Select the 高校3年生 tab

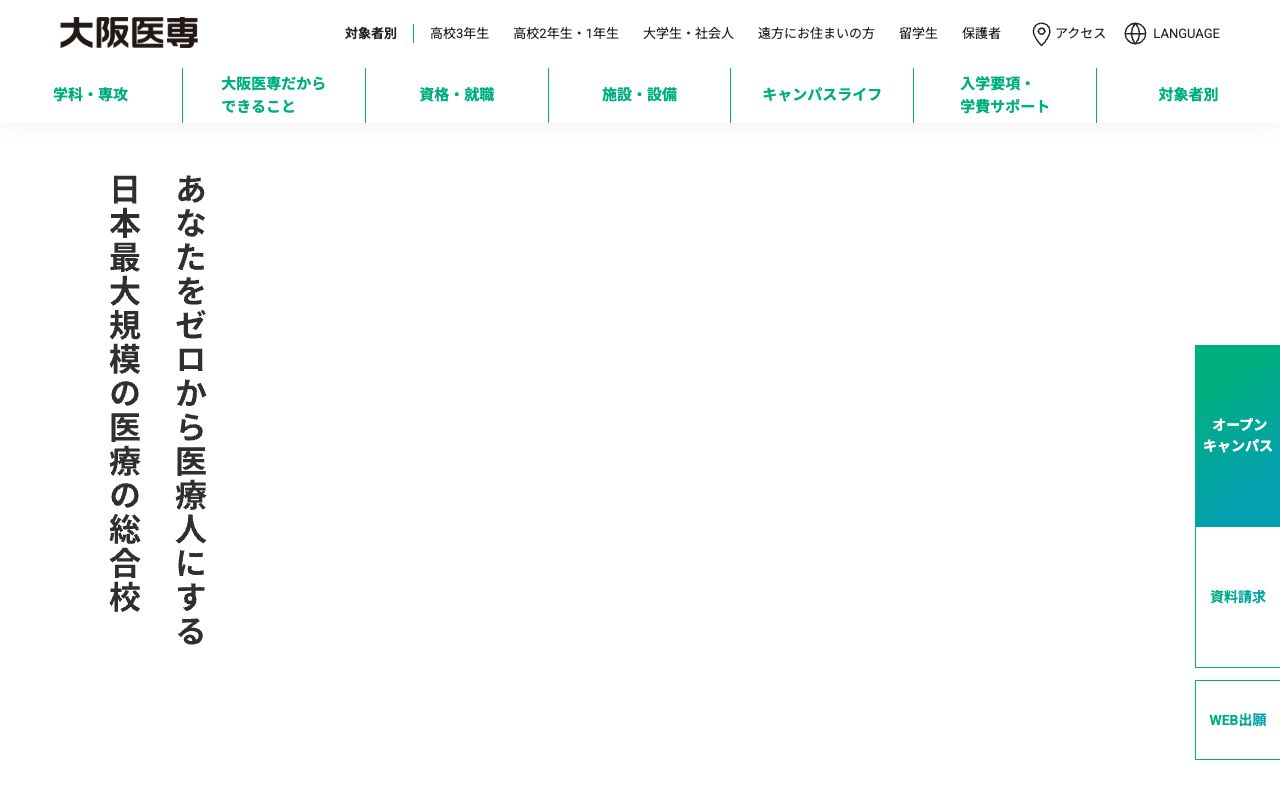(460, 33)
